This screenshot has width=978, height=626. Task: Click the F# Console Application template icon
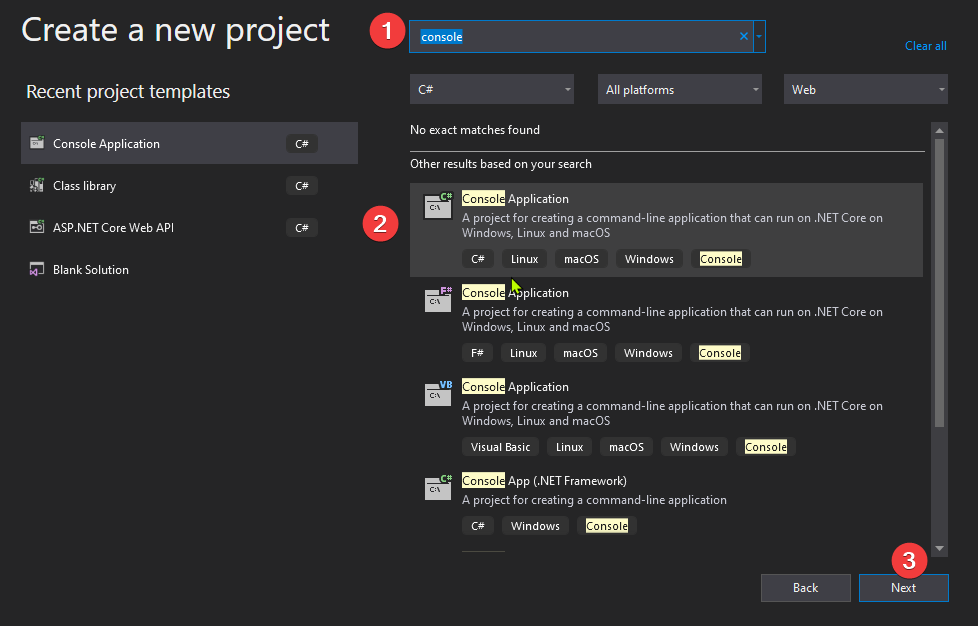click(x=438, y=300)
